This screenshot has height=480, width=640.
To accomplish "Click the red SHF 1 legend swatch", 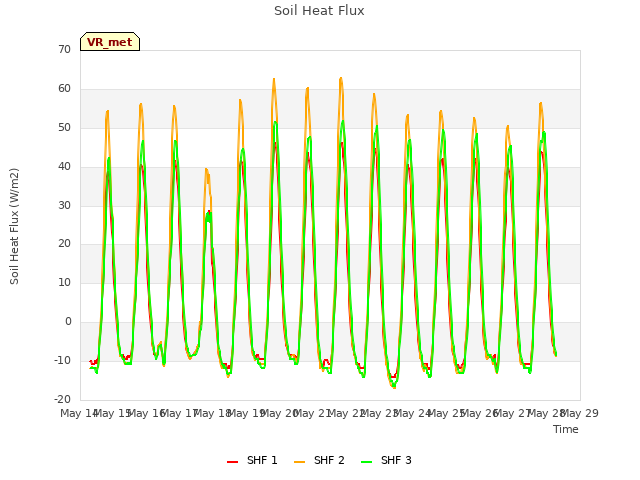I will (x=232, y=462).
